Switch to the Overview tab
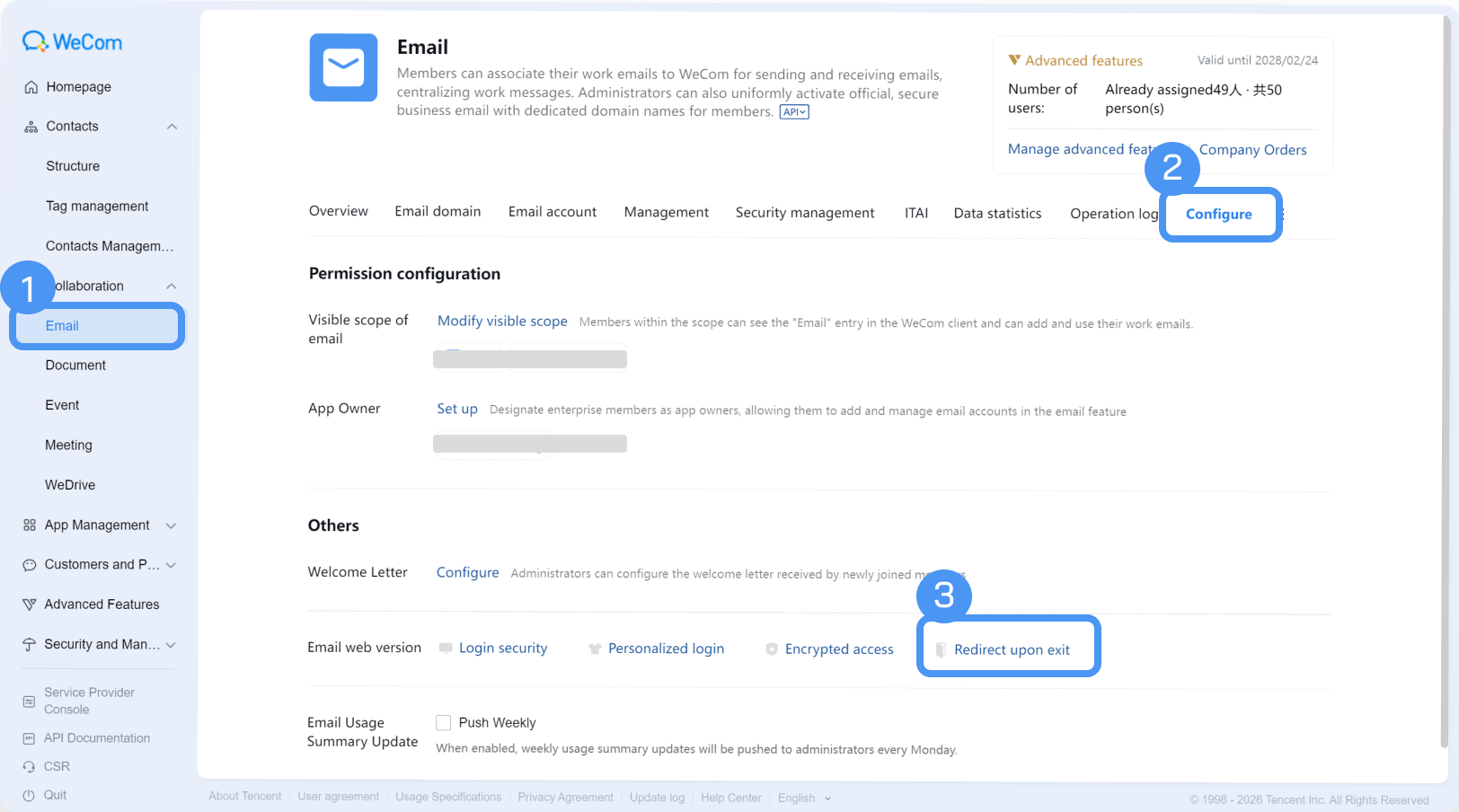The width and height of the screenshot is (1459, 812). pyautogui.click(x=339, y=211)
